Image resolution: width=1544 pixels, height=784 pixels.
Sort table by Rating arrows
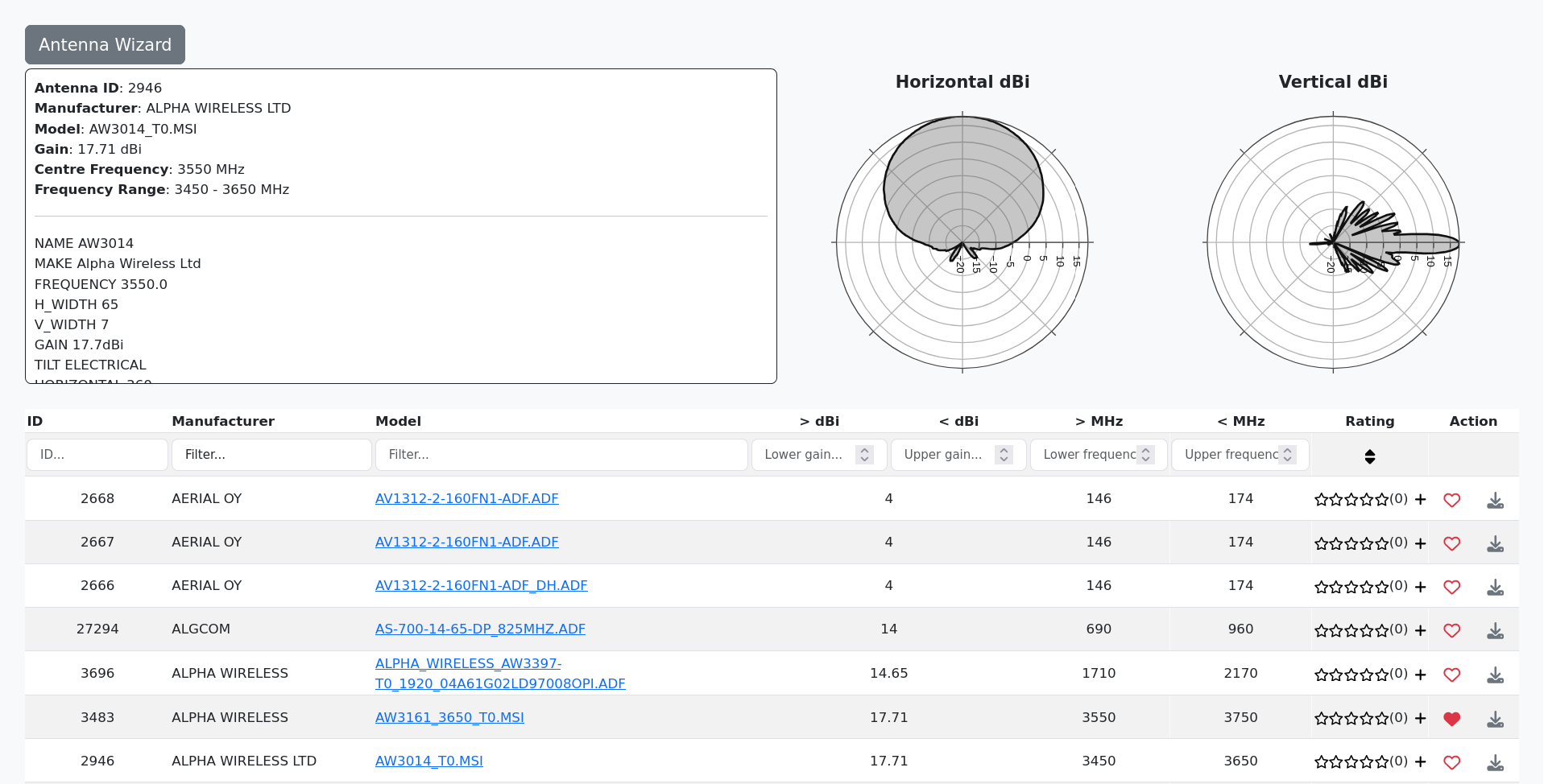(x=1369, y=456)
